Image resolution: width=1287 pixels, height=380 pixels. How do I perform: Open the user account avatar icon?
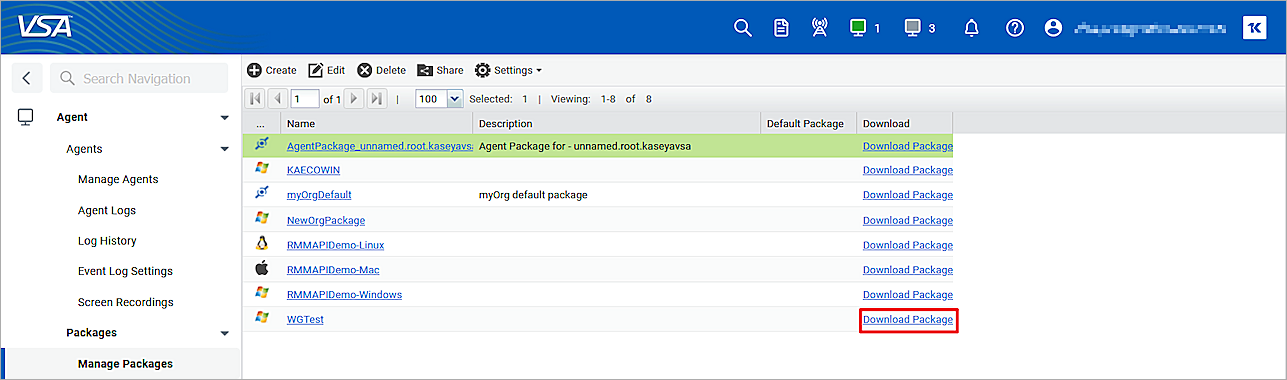(1053, 28)
